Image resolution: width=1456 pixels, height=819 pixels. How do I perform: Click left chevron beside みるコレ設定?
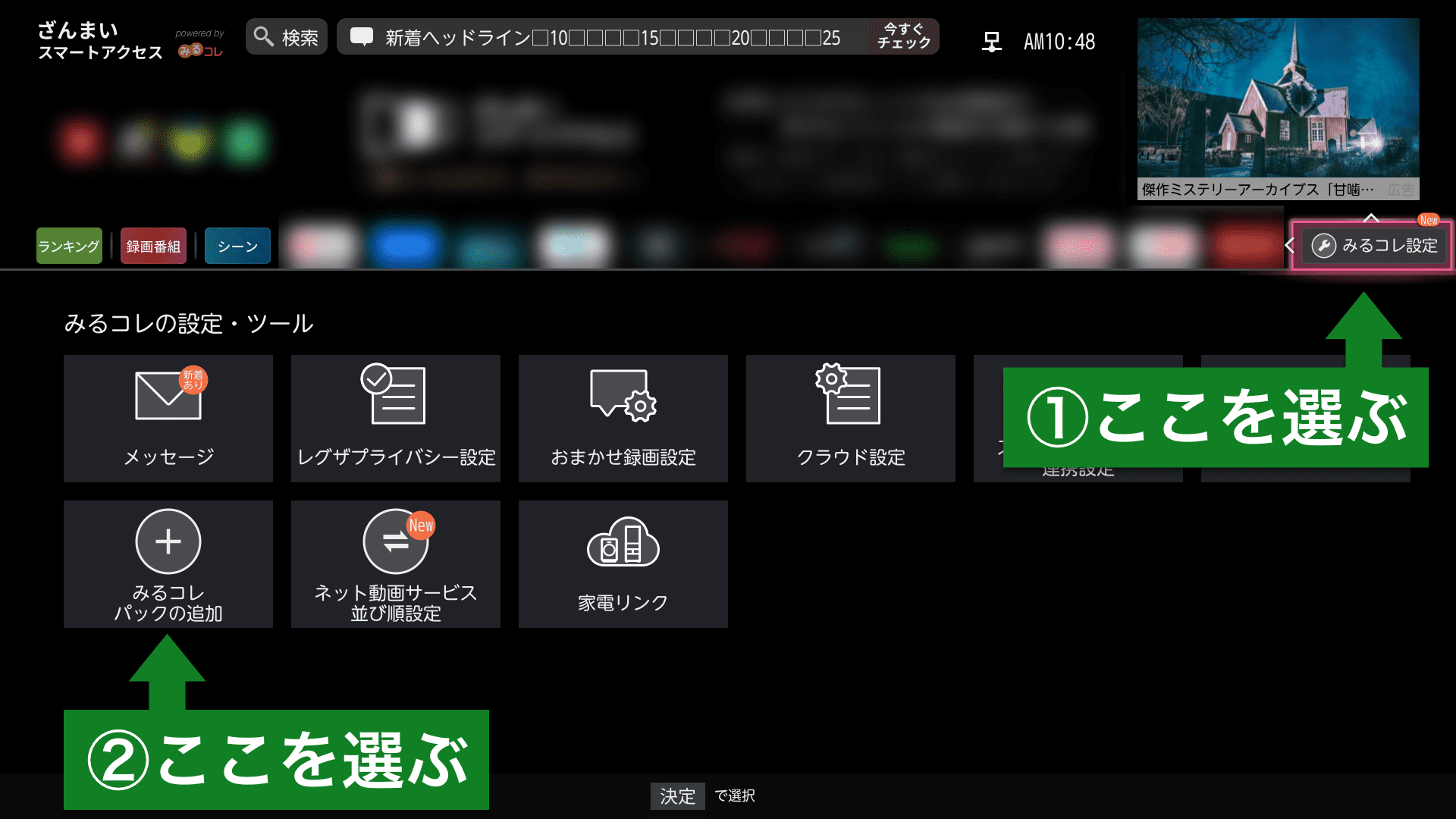pyautogui.click(x=1289, y=245)
